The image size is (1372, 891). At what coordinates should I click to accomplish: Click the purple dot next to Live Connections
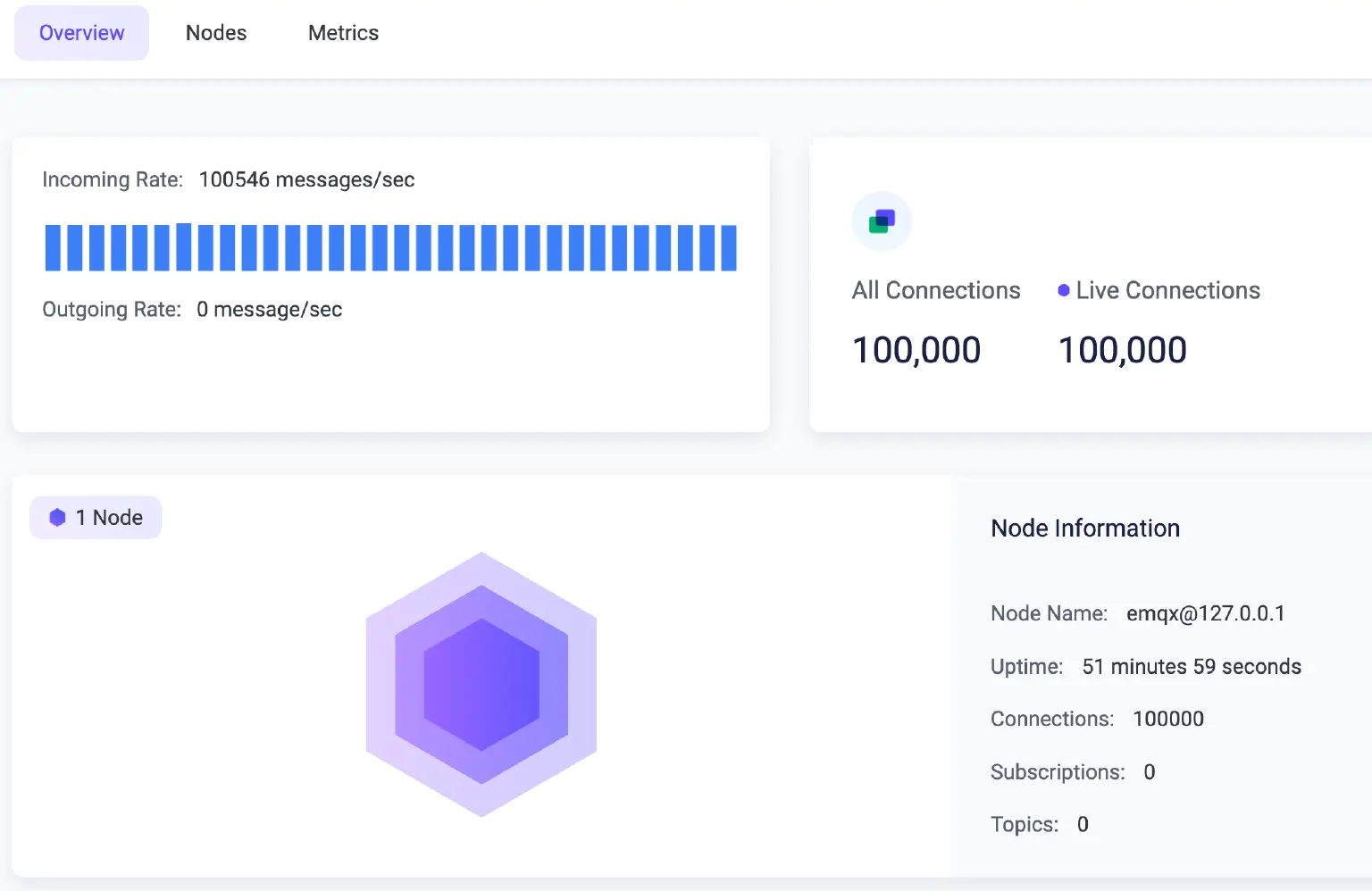pyautogui.click(x=1062, y=289)
